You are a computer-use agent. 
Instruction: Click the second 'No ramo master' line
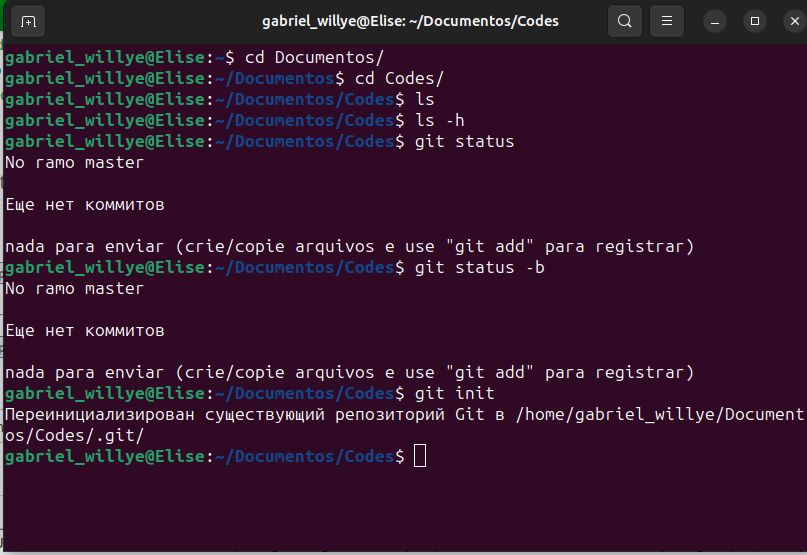pyautogui.click(x=74, y=289)
